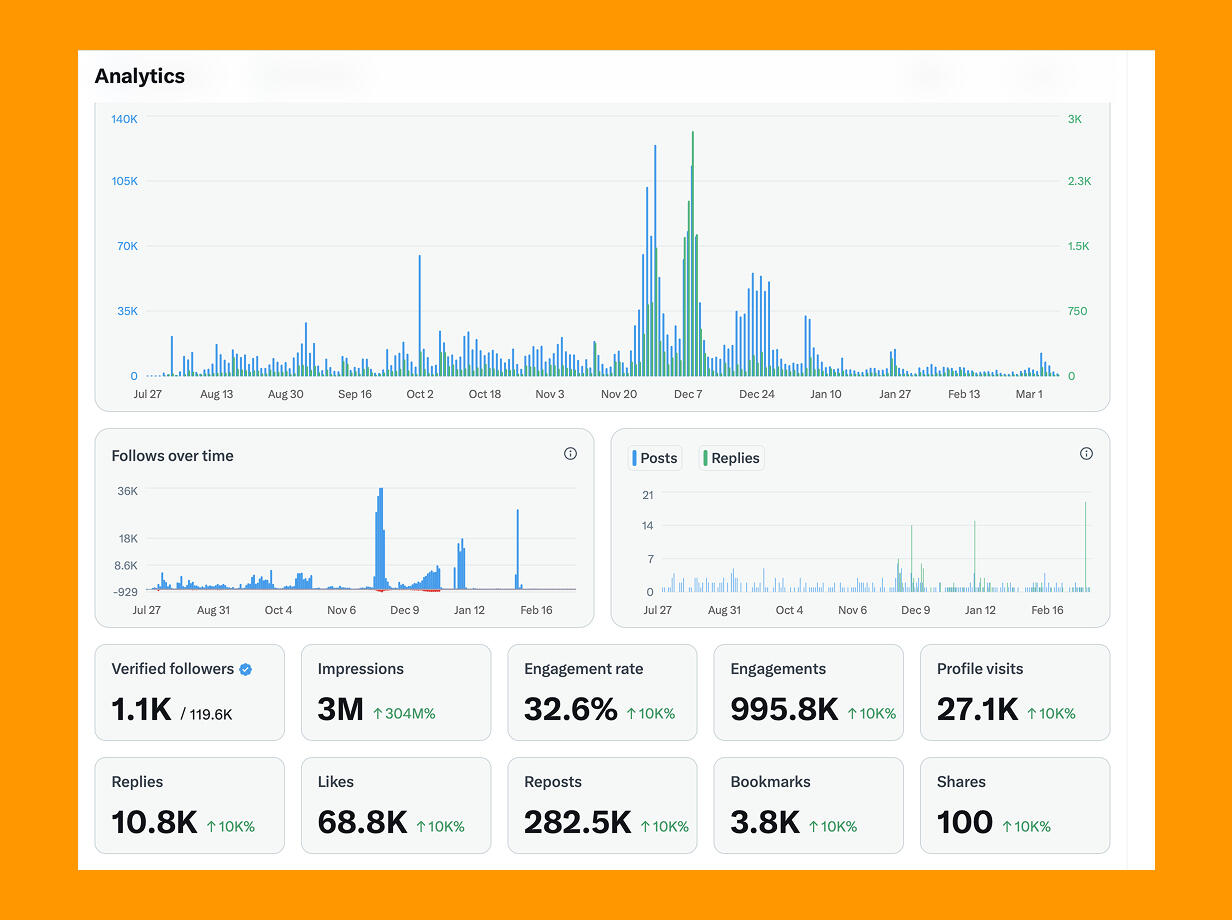Click the Oct 18 date label
Image resolution: width=1232 pixels, height=920 pixels.
[x=485, y=394]
